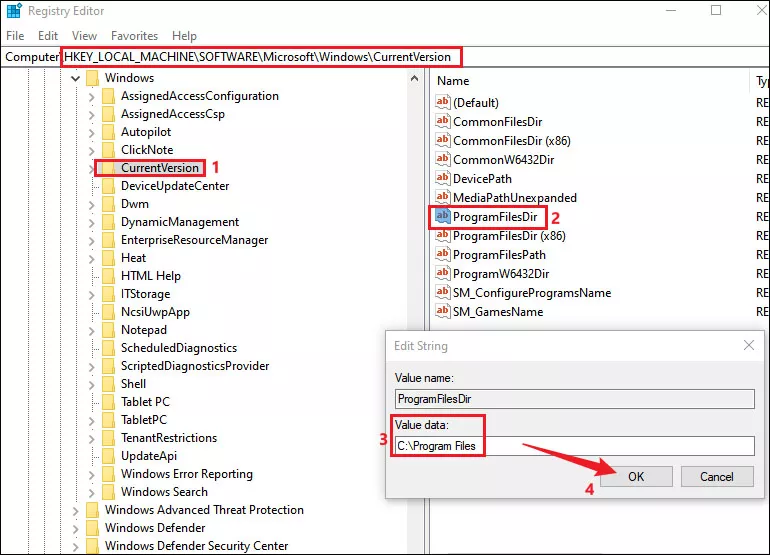Select the CurrentVersion key
Screen dimensions: 770x555
(160, 168)
